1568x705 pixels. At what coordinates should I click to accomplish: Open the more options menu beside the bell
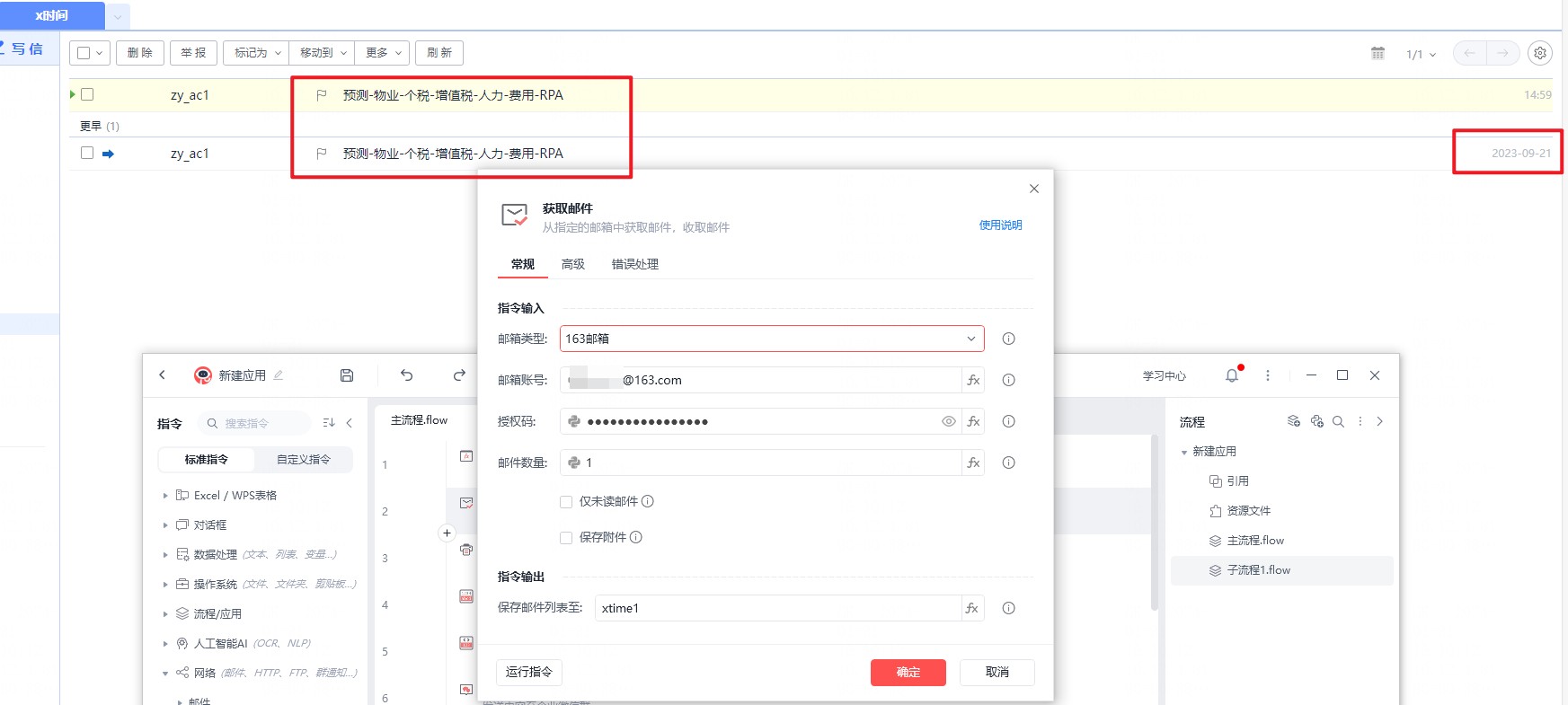(1268, 375)
